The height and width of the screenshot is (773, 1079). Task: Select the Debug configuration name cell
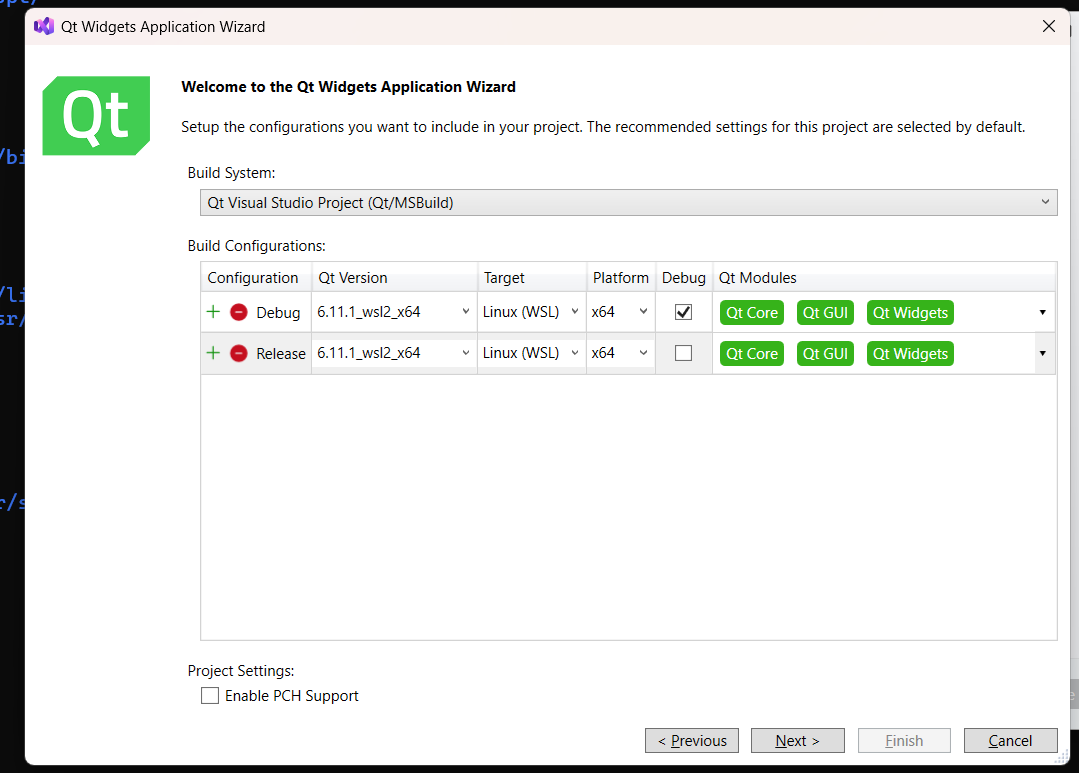click(x=278, y=313)
